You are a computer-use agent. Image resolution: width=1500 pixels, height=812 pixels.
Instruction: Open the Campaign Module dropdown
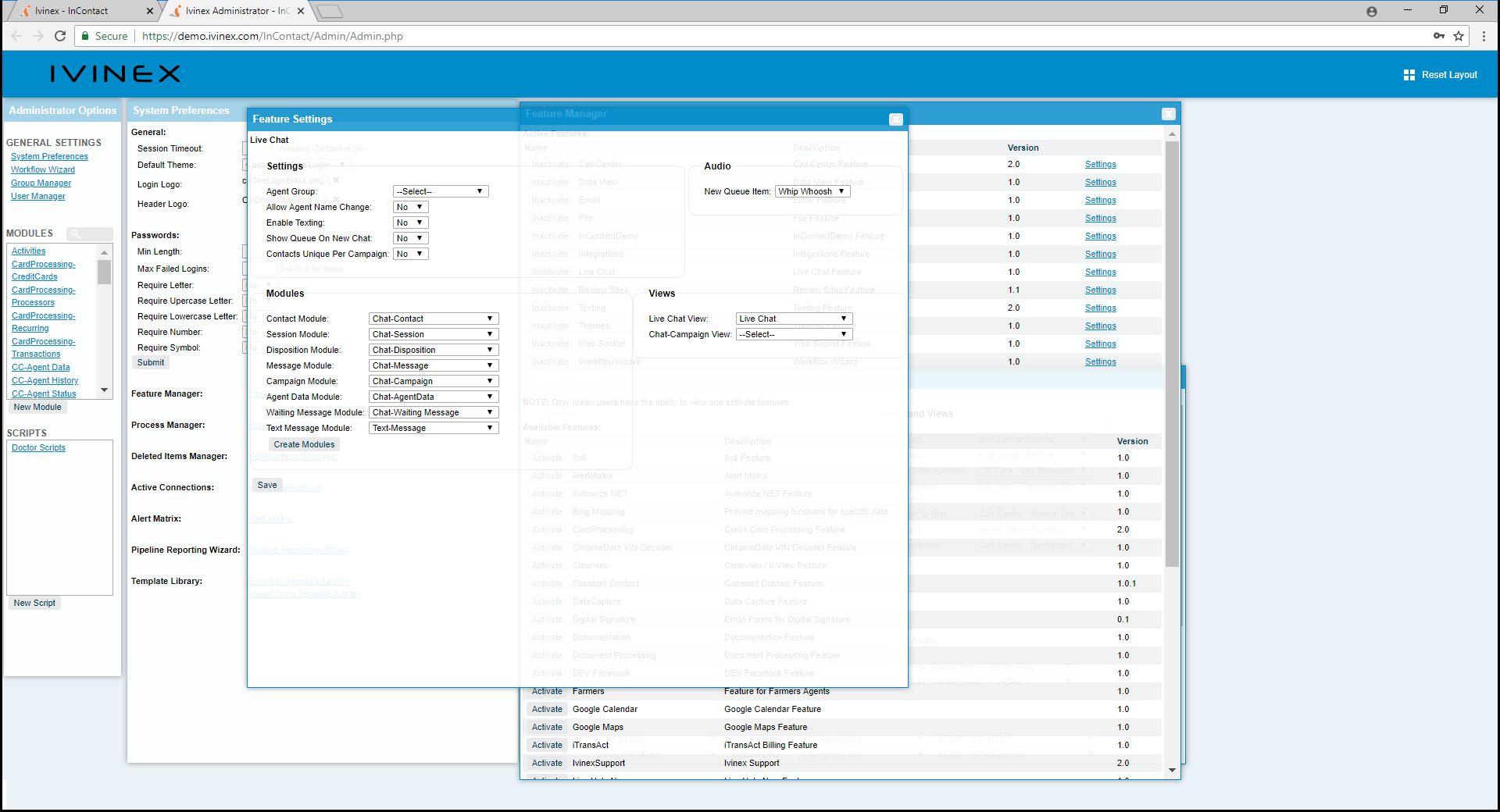tap(434, 381)
